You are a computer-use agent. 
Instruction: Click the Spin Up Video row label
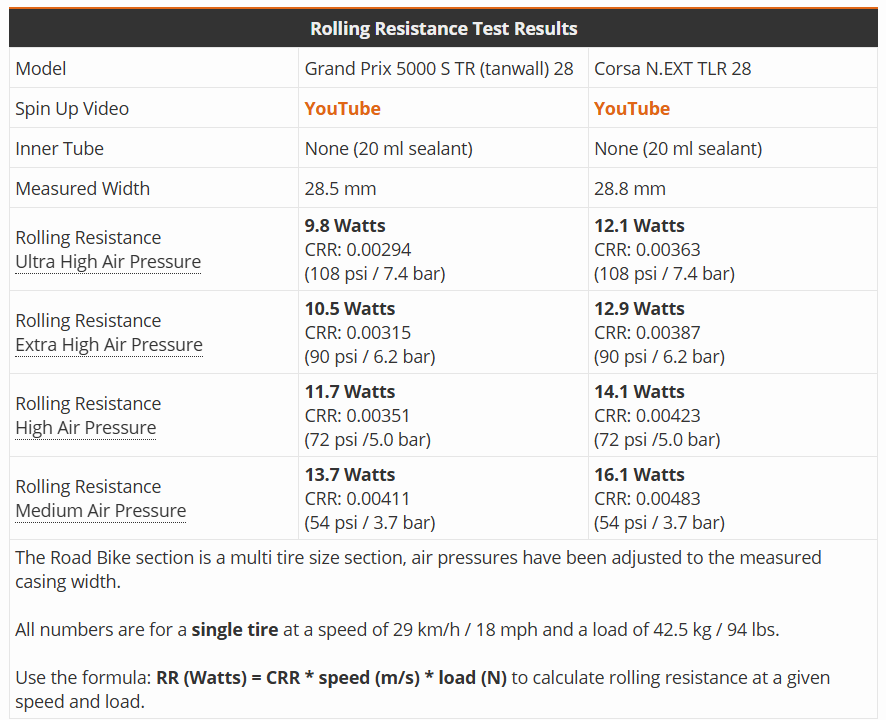72,109
